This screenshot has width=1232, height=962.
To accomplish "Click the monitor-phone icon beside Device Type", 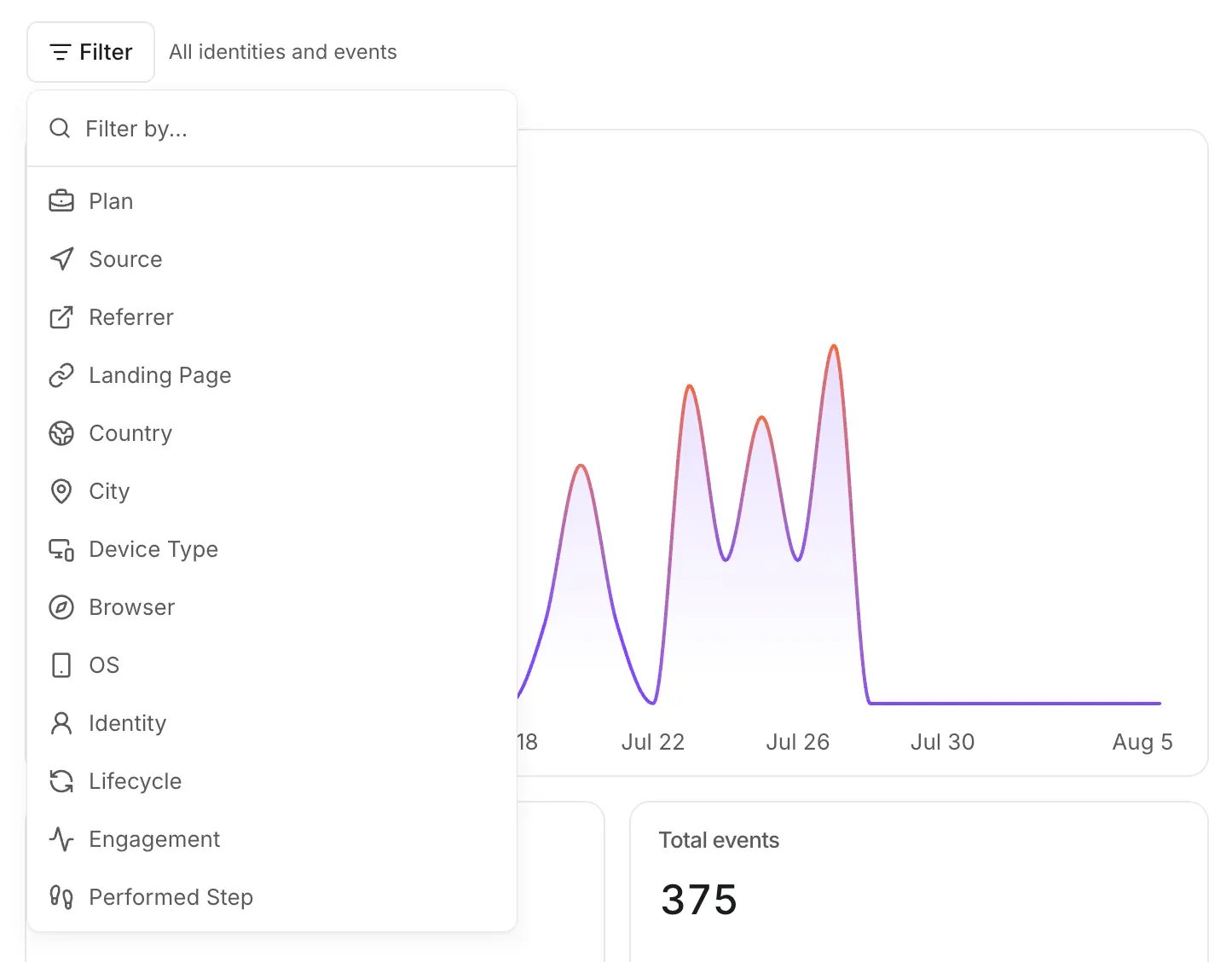I will [x=61, y=549].
